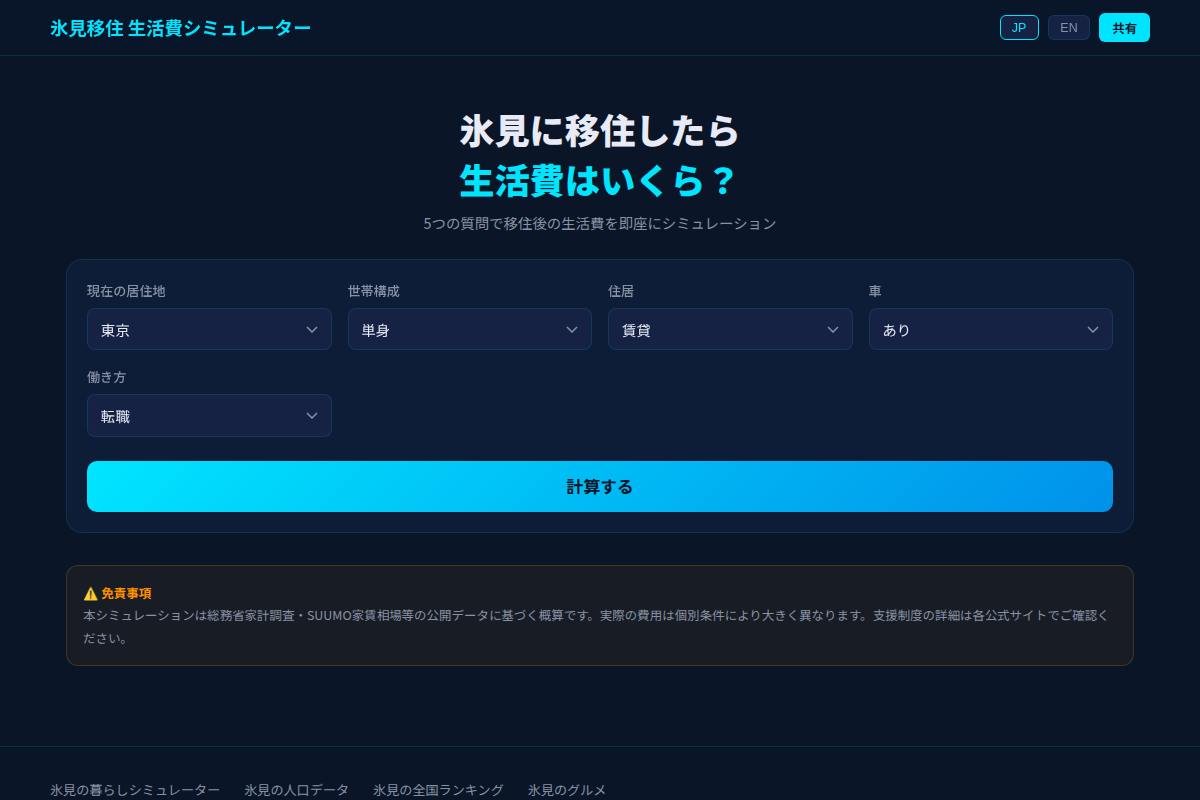Open the 氷見の暮らしシミュレーター footer link

(x=137, y=789)
